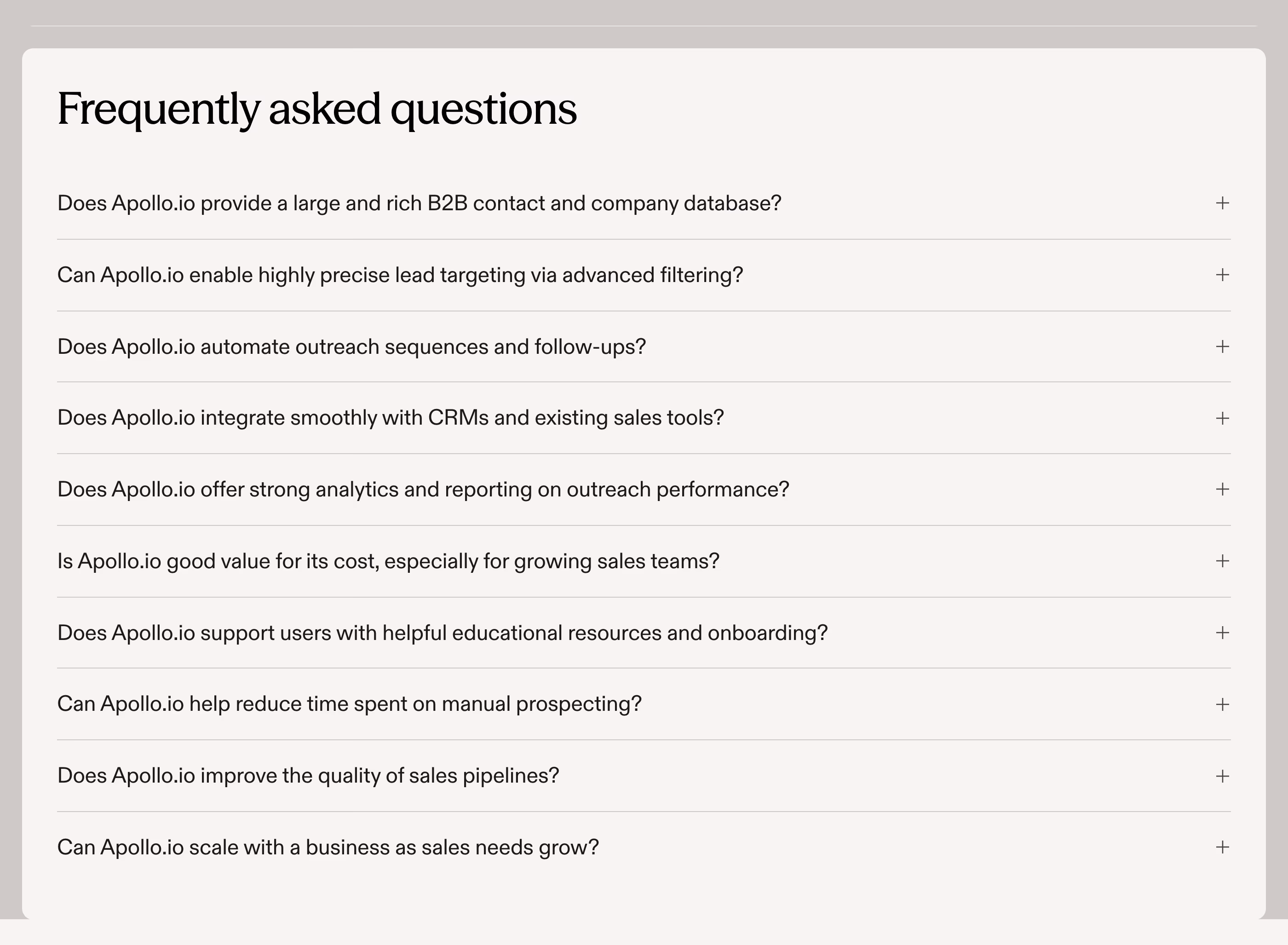Image resolution: width=1288 pixels, height=945 pixels.
Task: Expand 'help reduce time spent on manual prospecting' text
Action: pos(350,704)
